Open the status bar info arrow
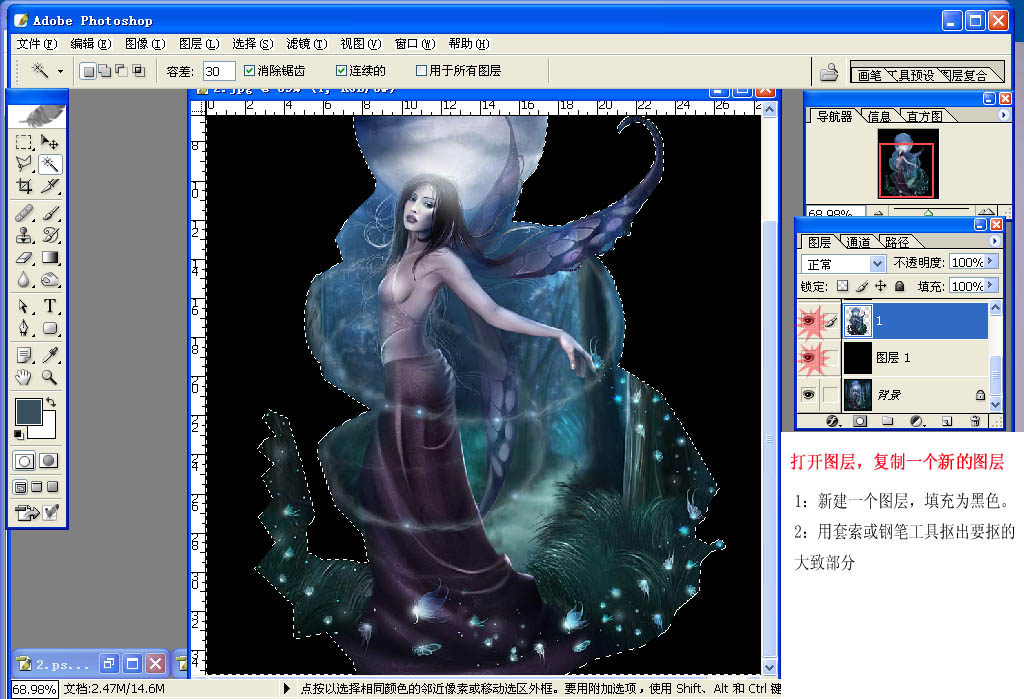Screen dimensions: 1024x699 [x=286, y=689]
